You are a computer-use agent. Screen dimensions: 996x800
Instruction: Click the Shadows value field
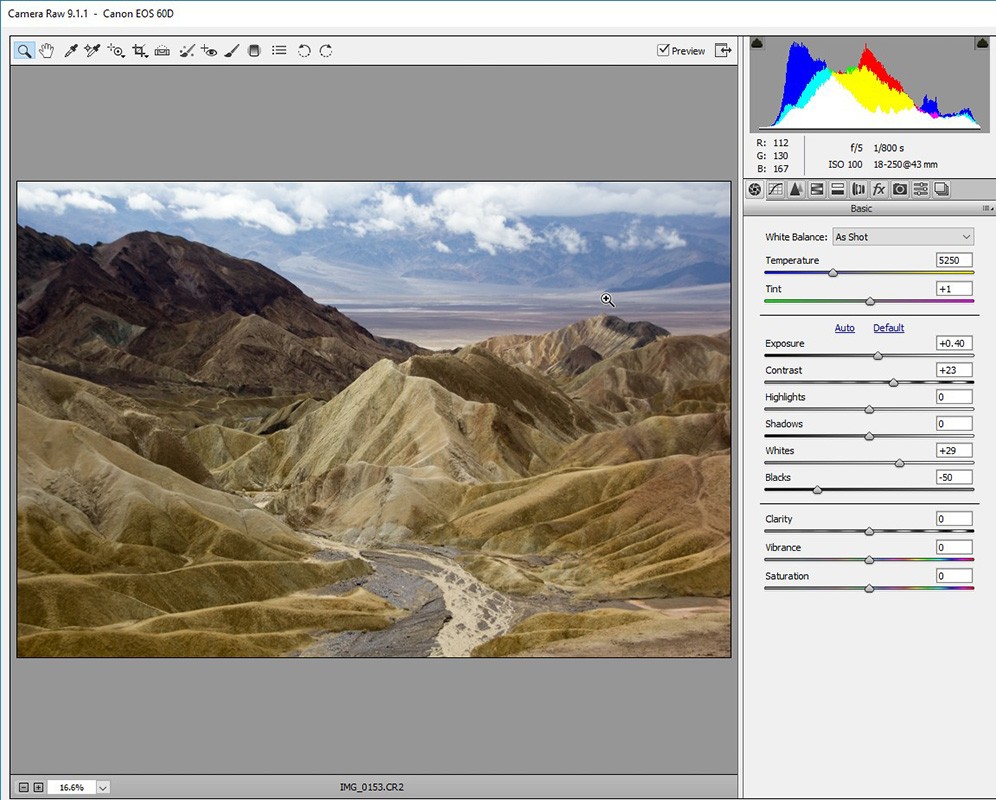[954, 424]
